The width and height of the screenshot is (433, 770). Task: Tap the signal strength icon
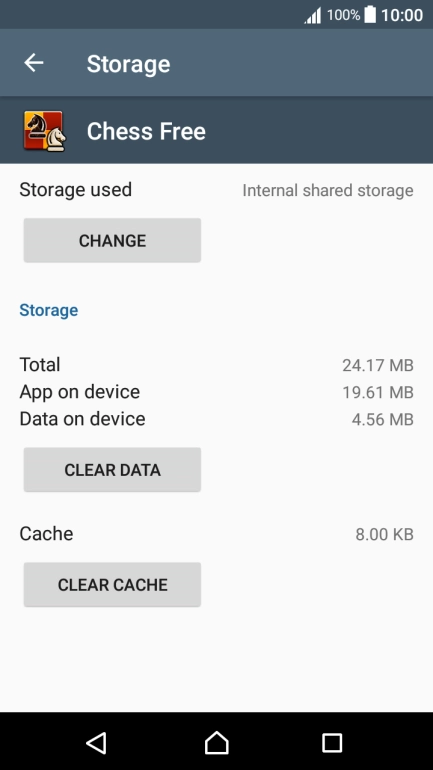tap(313, 16)
